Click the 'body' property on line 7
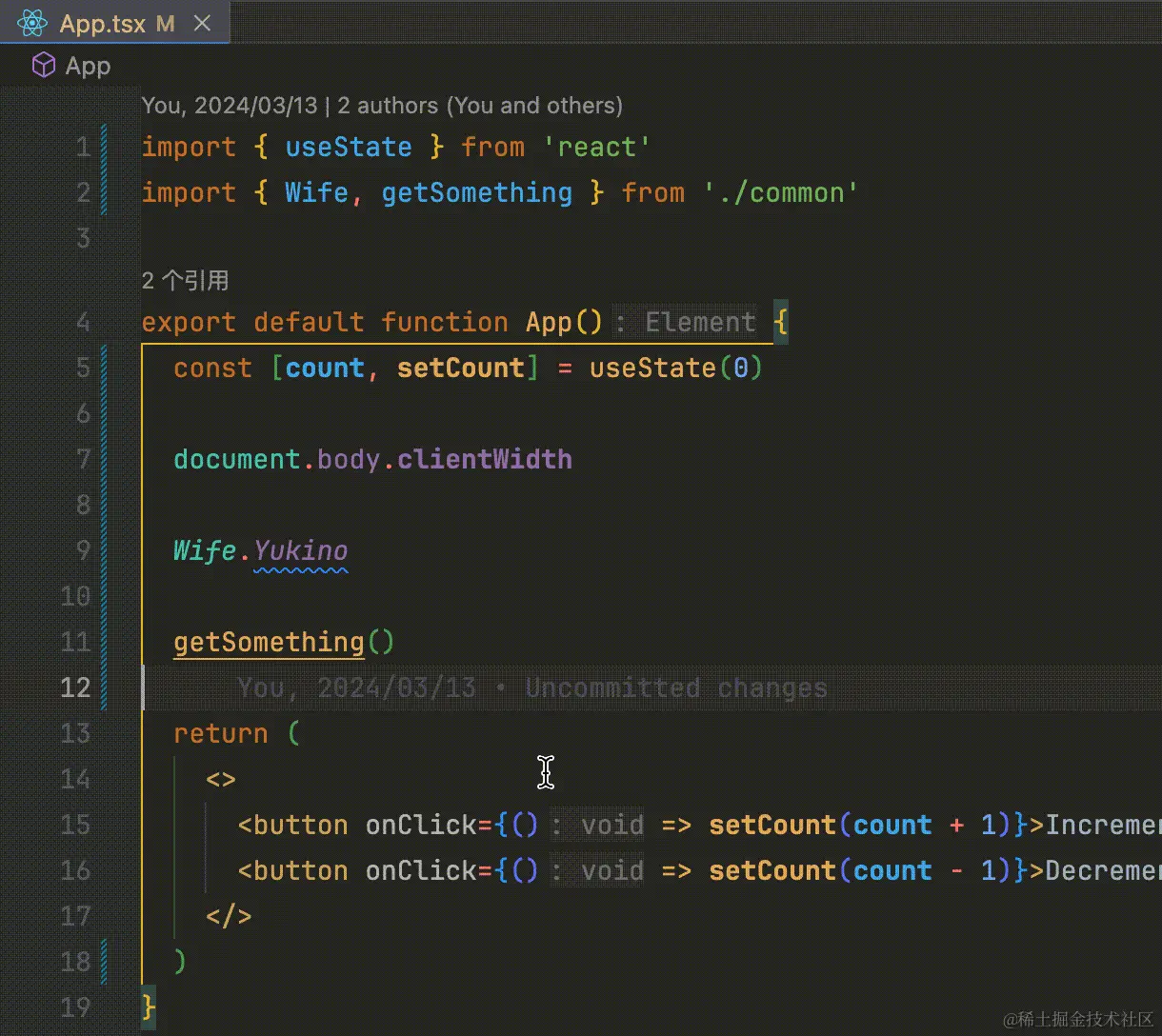This screenshot has width=1162, height=1036. click(x=349, y=459)
